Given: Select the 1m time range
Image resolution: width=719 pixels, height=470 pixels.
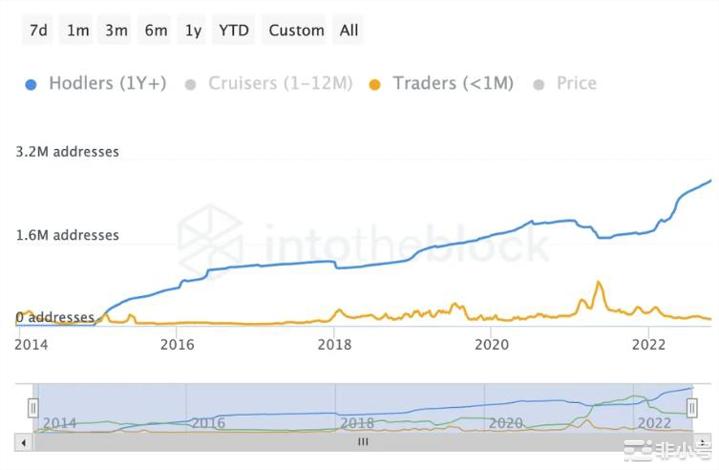Looking at the screenshot, I should pyautogui.click(x=77, y=30).
